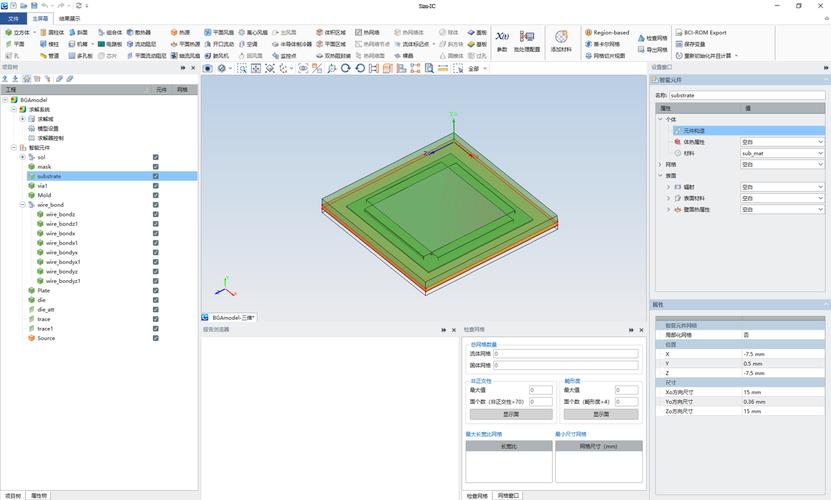This screenshot has width=831, height=500.
Task: Expand the sol tree node
Action: pyautogui.click(x=22, y=157)
